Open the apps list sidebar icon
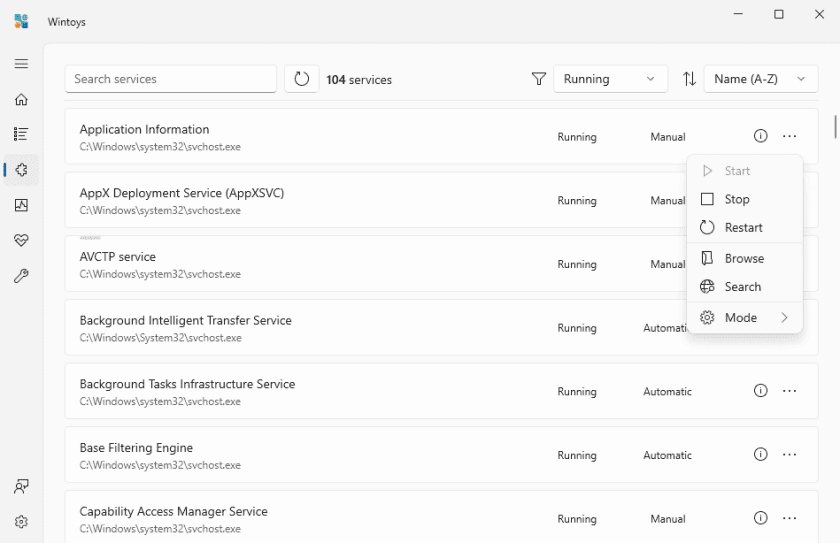This screenshot has height=543, width=840. [21, 134]
